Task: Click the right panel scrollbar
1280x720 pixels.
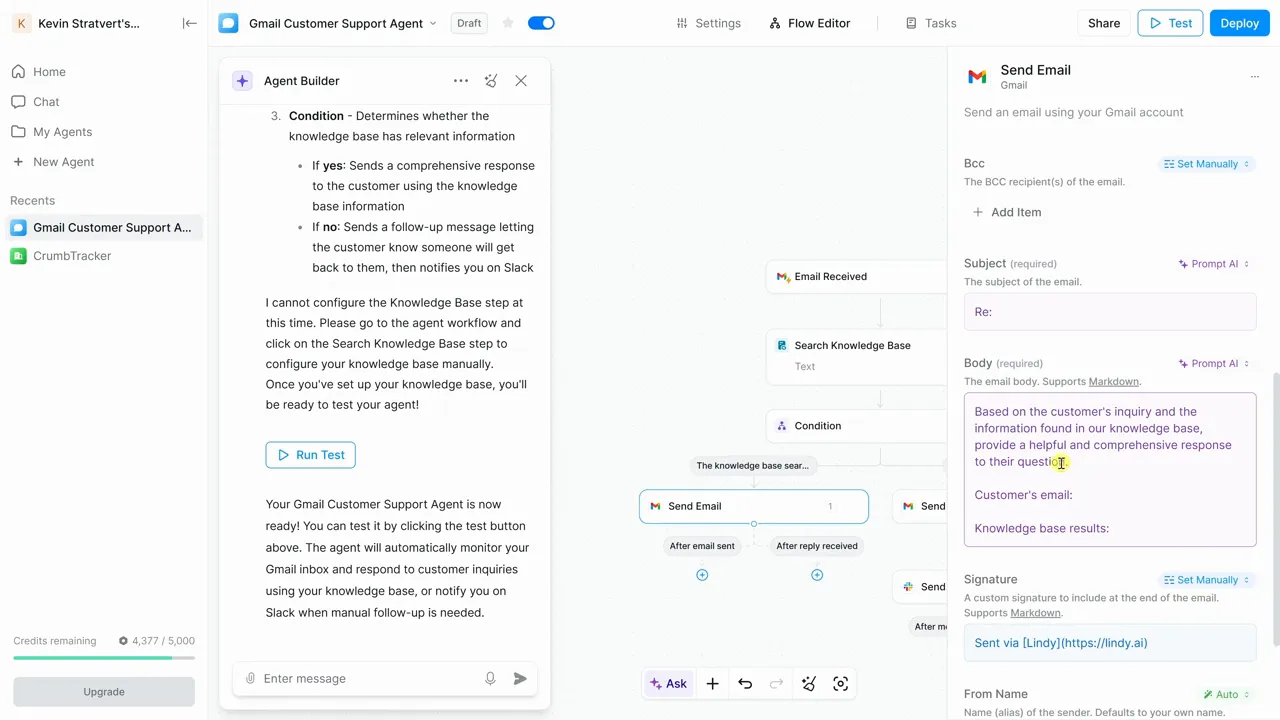Action: click(1275, 510)
